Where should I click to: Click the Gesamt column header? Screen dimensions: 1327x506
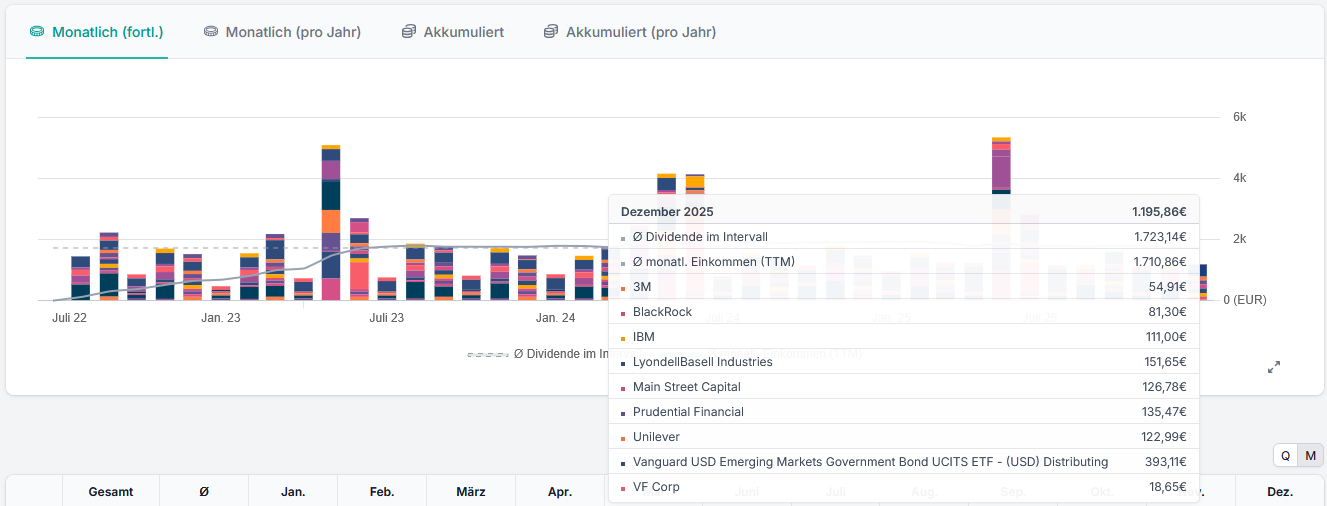click(110, 492)
